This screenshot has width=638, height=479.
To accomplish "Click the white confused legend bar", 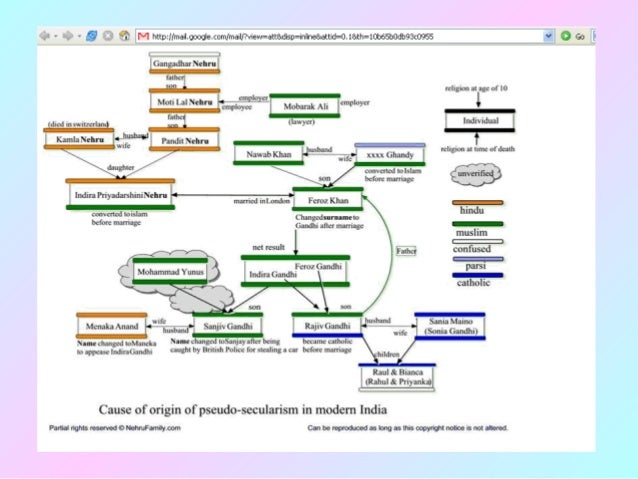I will 478,241.
